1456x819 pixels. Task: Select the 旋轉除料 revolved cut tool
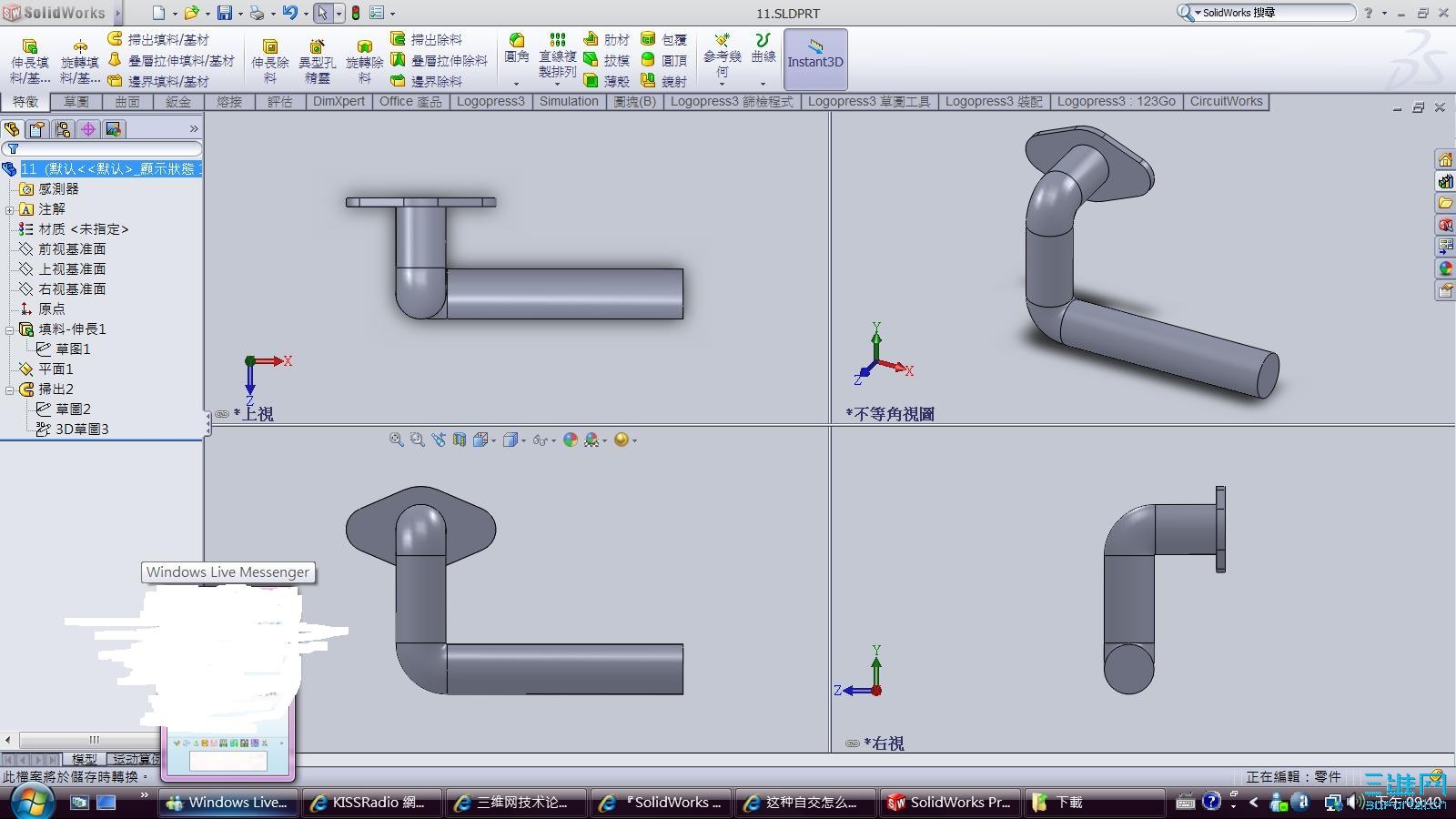pos(364,60)
